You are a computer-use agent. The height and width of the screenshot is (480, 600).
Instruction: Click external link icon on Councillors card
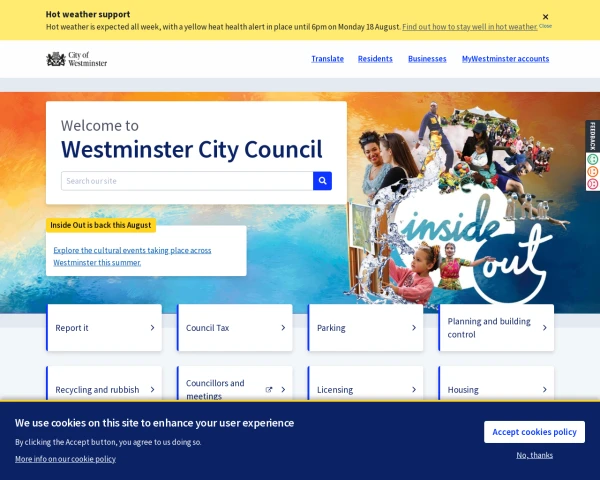[269, 390]
